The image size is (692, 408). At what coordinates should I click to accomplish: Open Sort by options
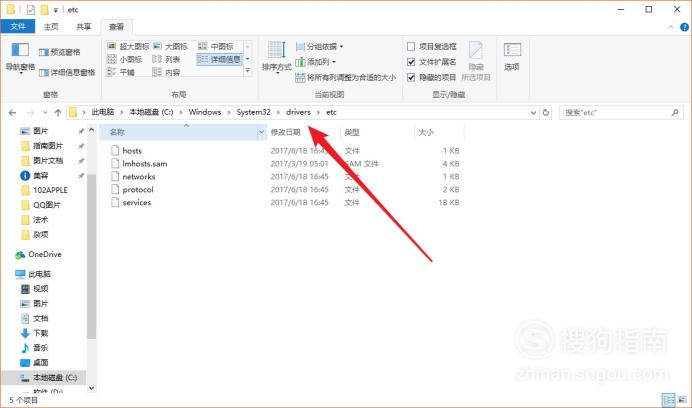(277, 57)
